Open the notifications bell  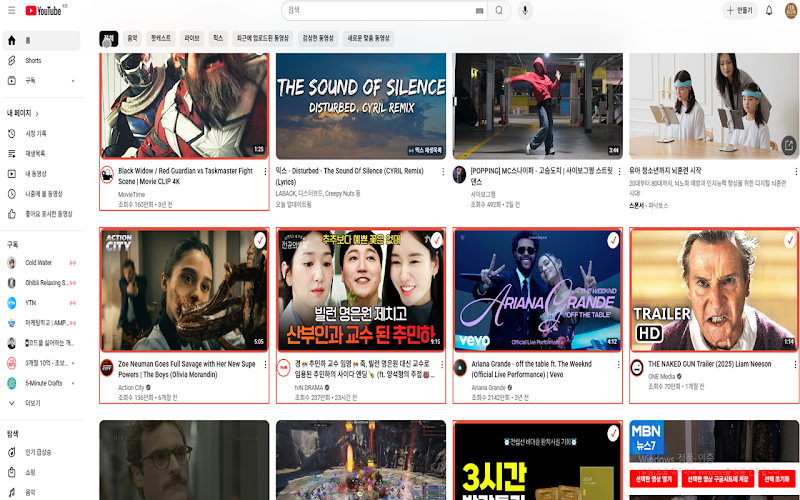point(769,10)
